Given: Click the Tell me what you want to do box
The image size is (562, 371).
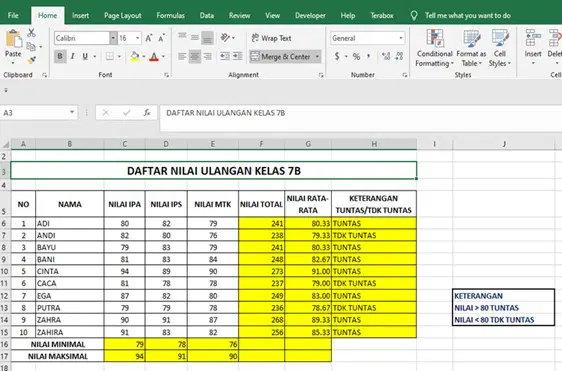Looking at the screenshot, I should pyautogui.click(x=462, y=15).
